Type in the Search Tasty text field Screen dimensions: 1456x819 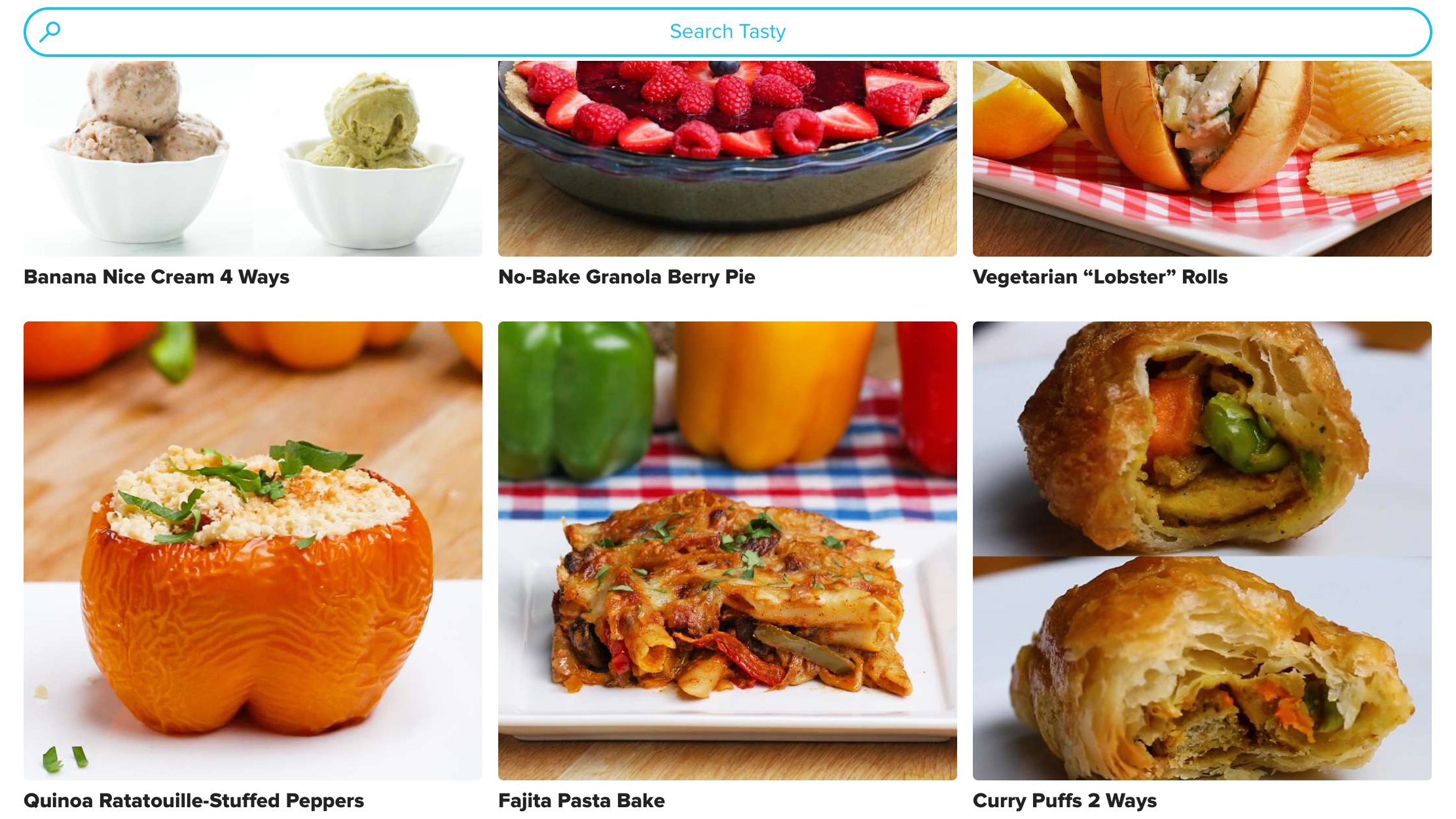728,32
